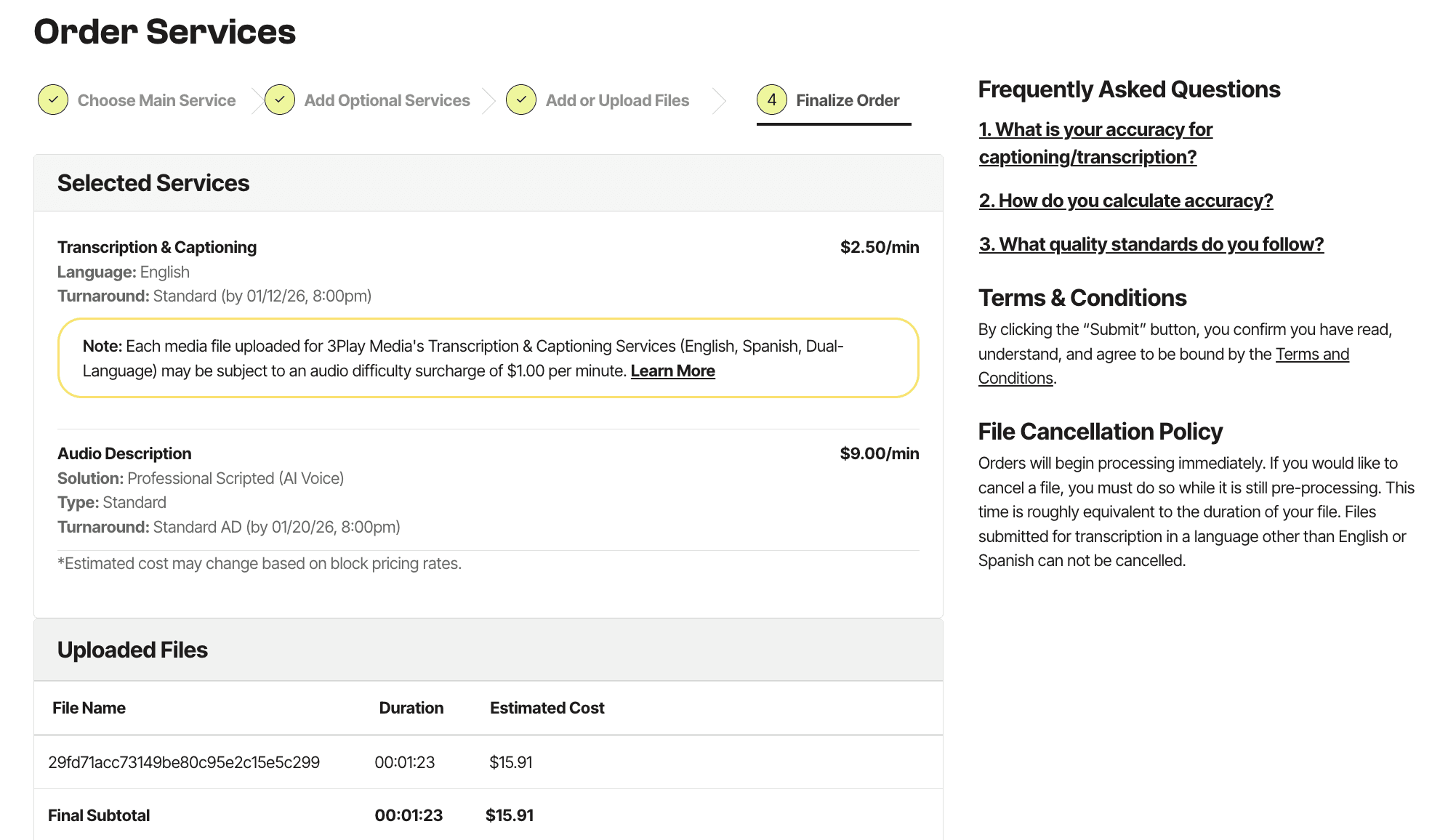Viewport: 1448px width, 840px height.
Task: Click the Add Optional Services checkmark icon
Action: 280,100
